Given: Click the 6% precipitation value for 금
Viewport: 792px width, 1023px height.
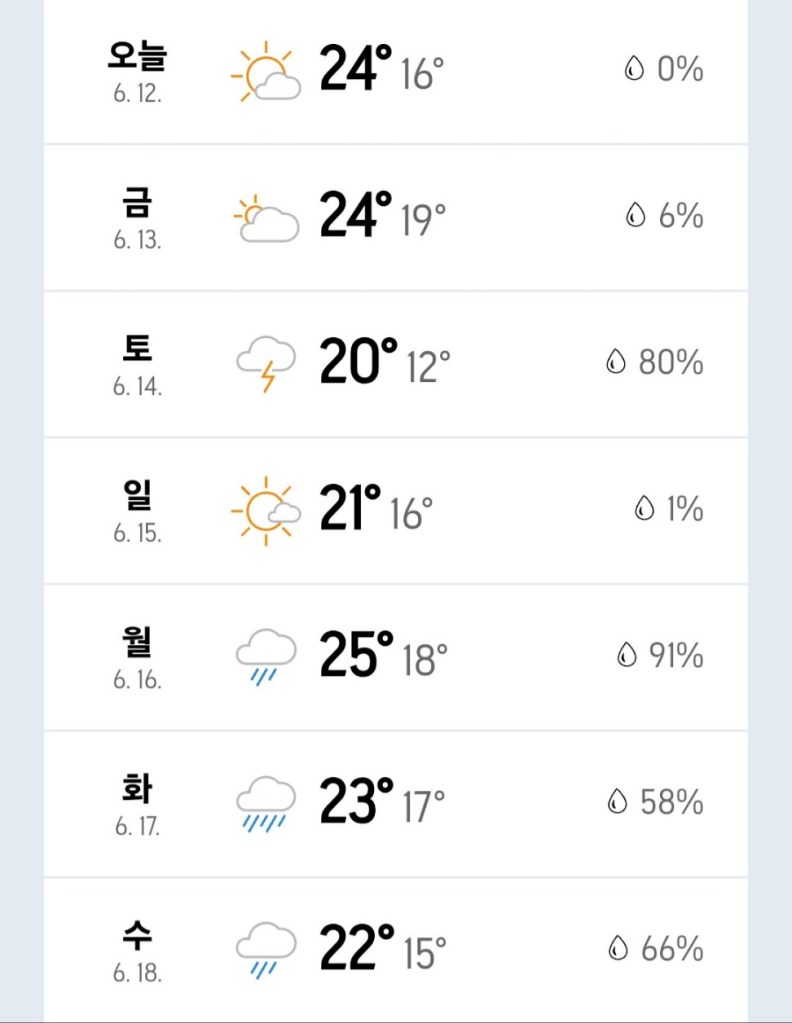Looking at the screenshot, I should pyautogui.click(x=680, y=216).
